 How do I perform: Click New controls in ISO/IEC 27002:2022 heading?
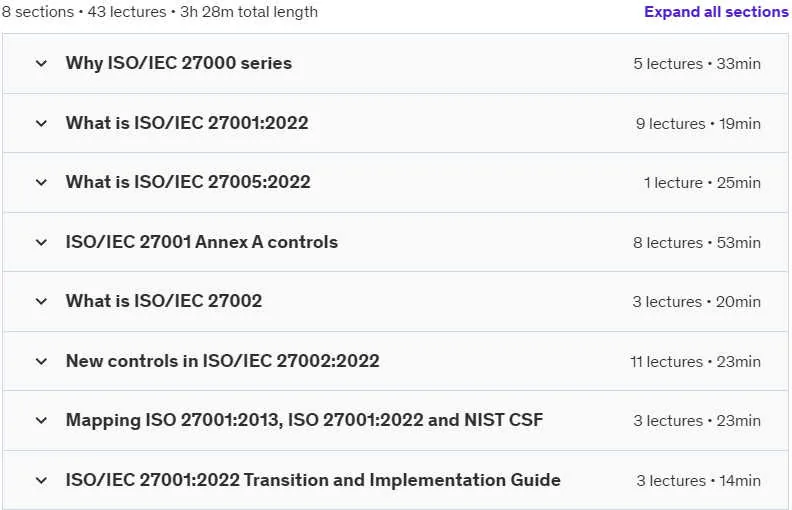pyautogui.click(x=223, y=361)
